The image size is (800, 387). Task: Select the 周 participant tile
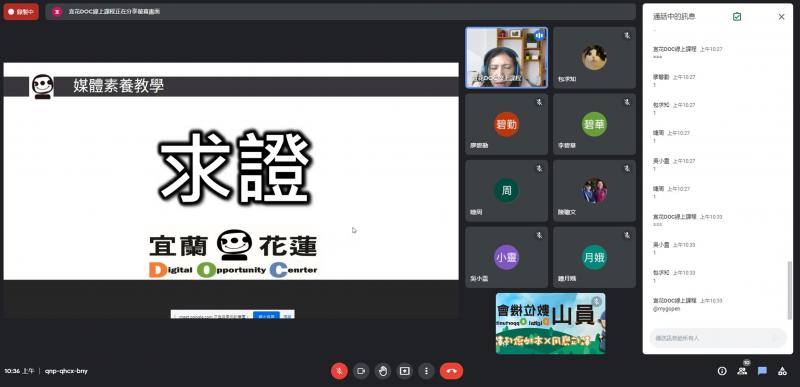(507, 191)
